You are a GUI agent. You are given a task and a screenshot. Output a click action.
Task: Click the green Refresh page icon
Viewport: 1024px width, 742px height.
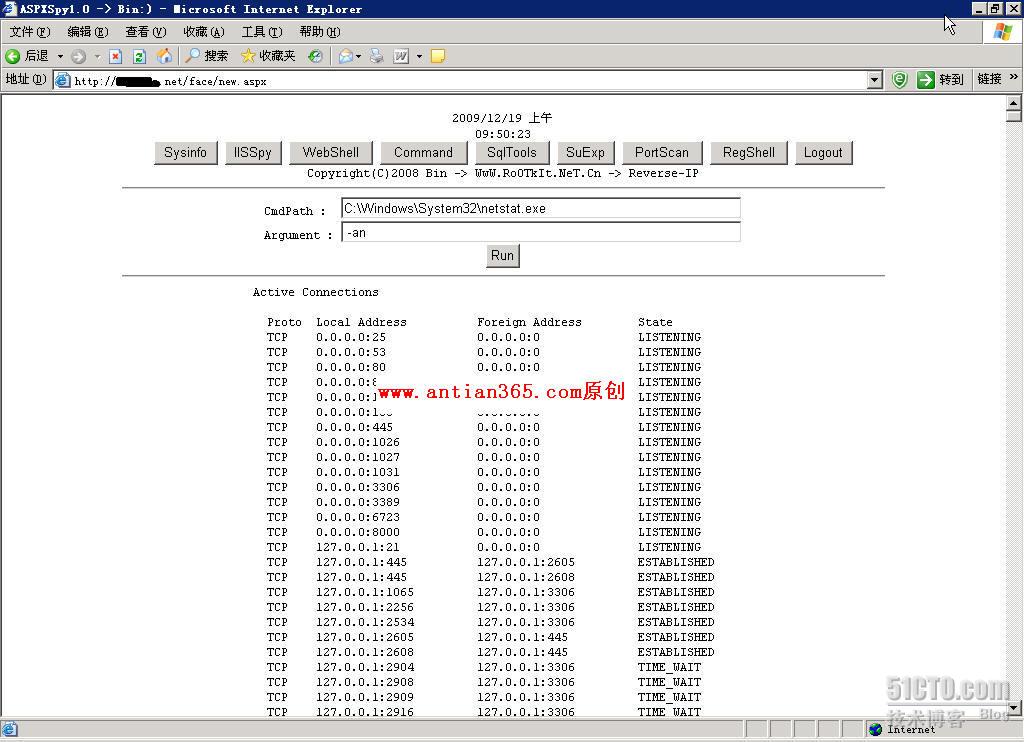(139, 56)
